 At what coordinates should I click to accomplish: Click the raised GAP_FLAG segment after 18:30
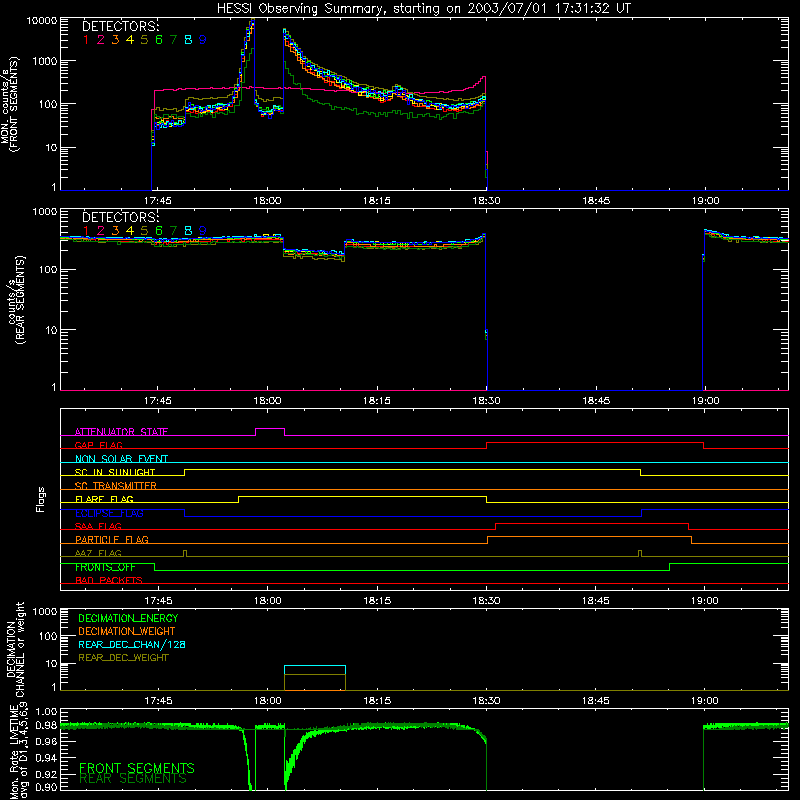pyautogui.click(x=595, y=443)
